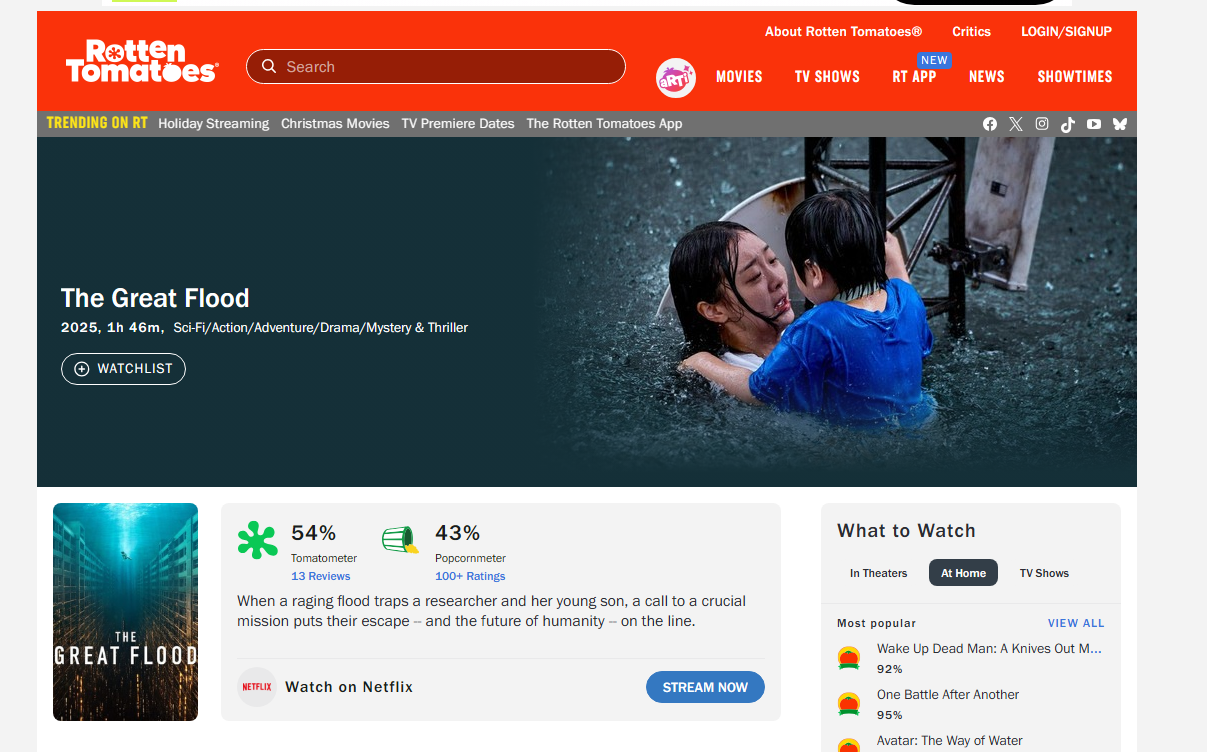This screenshot has width=1207, height=752.
Task: Click the Watch on Netflix text
Action: (349, 687)
